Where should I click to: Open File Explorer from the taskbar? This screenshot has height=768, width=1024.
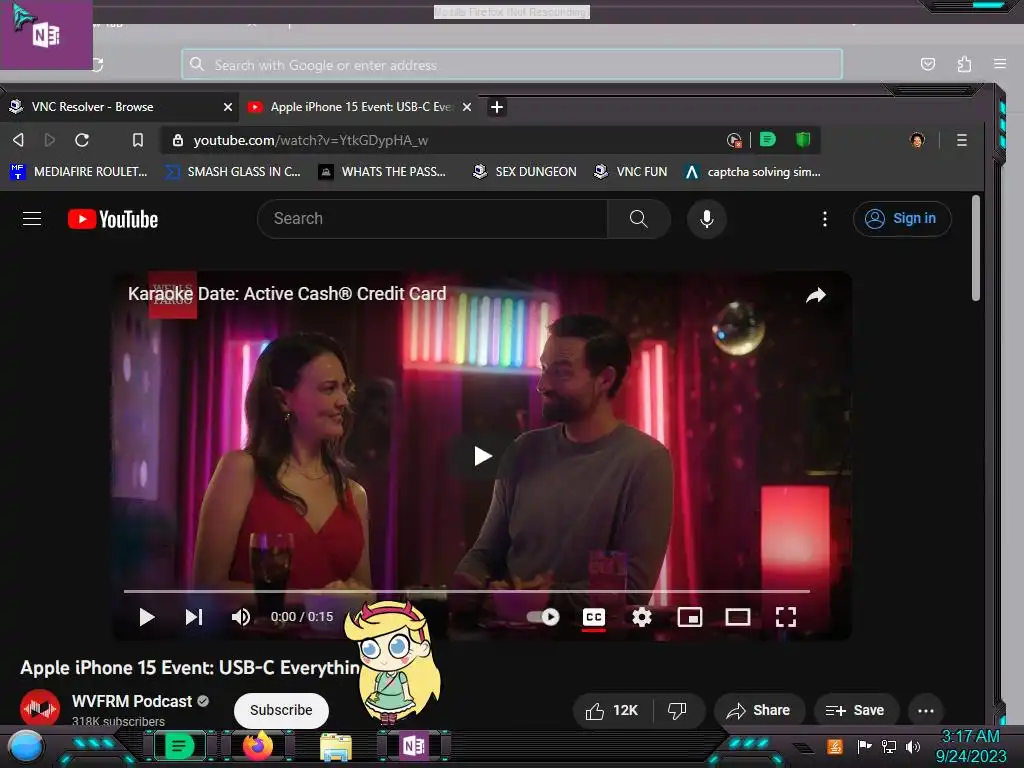pos(336,746)
